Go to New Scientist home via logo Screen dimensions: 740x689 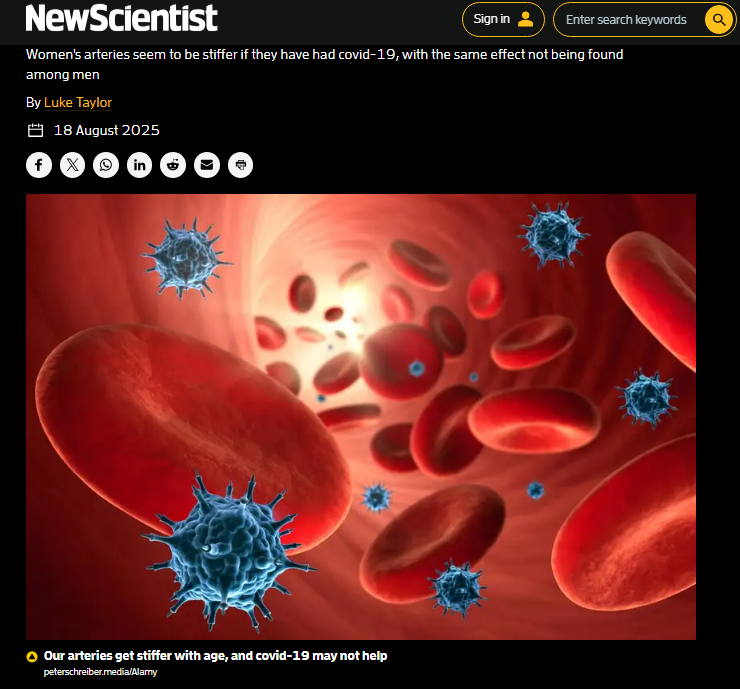(122, 18)
